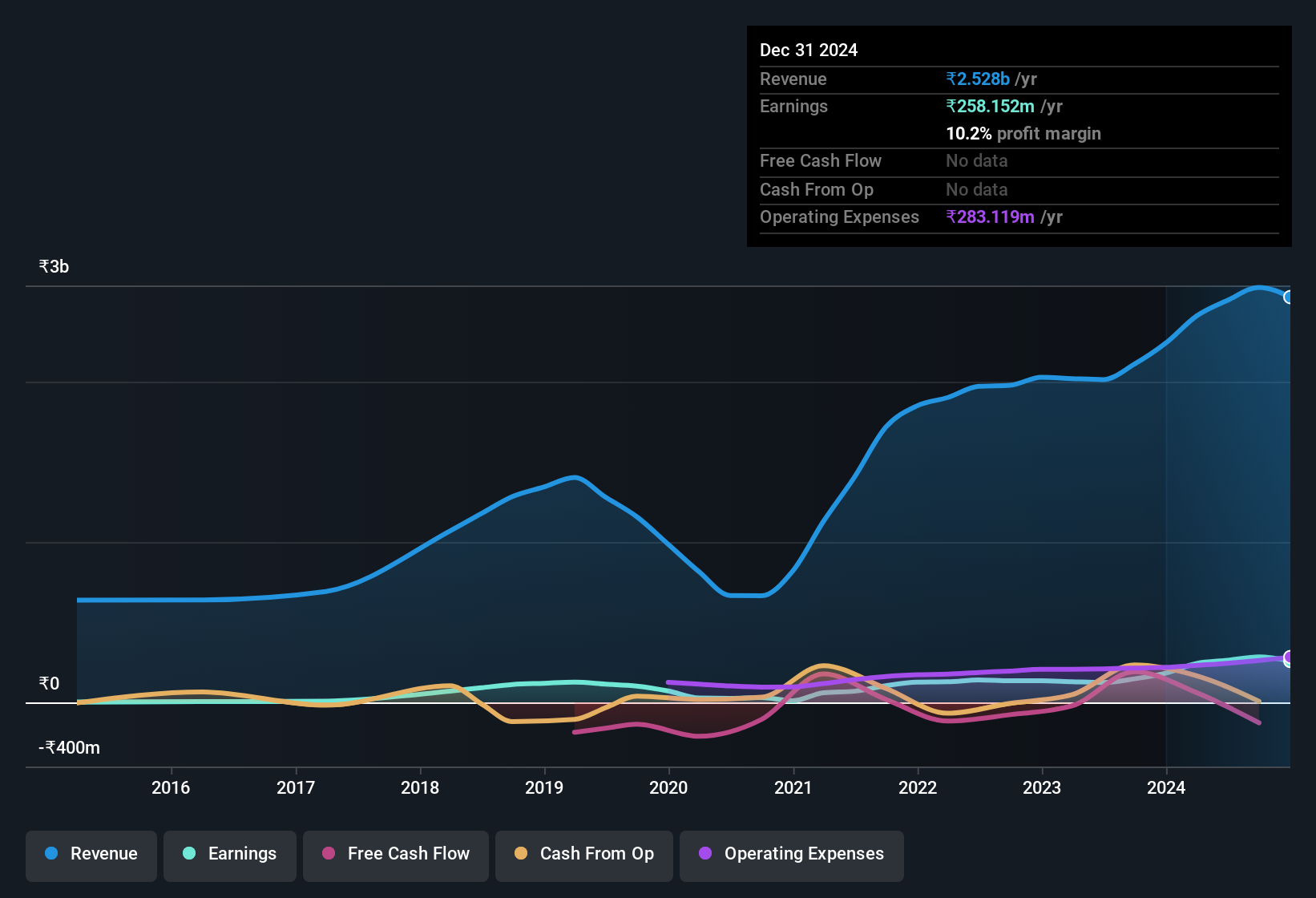Click the Cash From Op legend button

[x=583, y=854]
